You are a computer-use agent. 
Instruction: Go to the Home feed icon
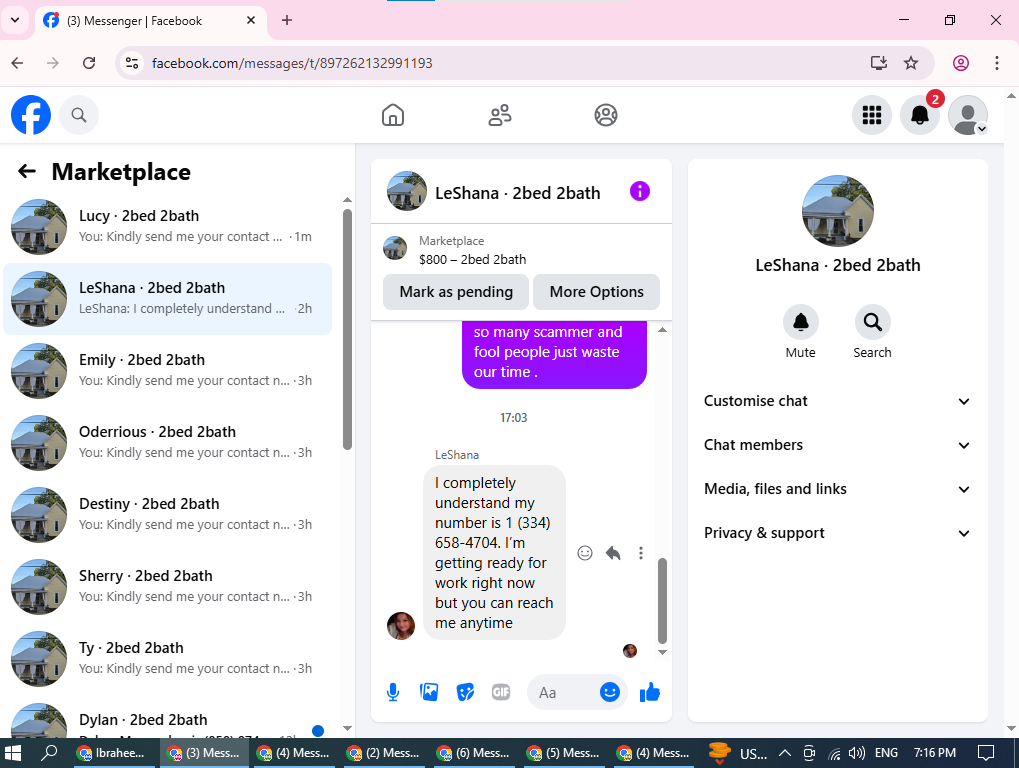pyautogui.click(x=393, y=115)
